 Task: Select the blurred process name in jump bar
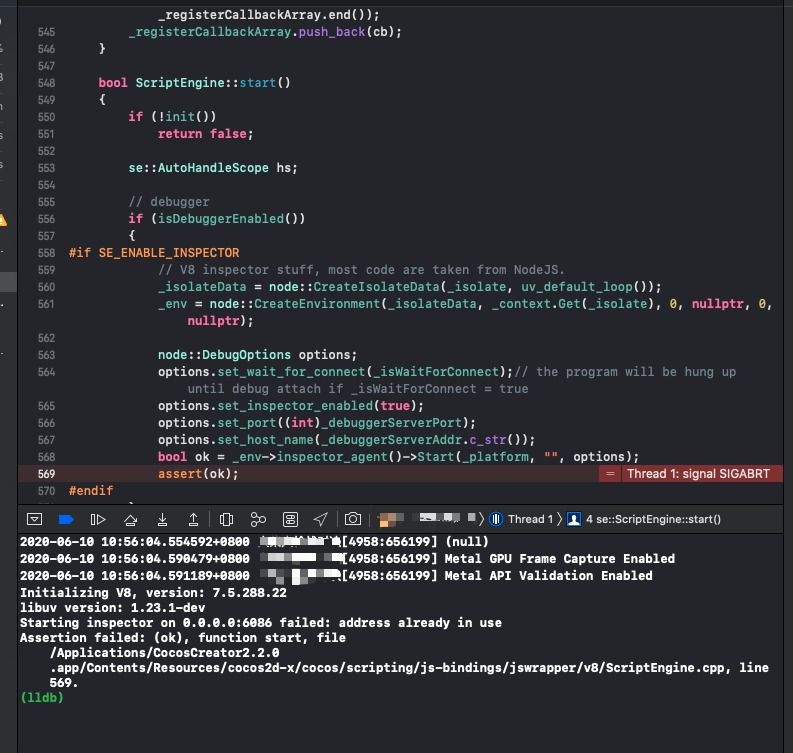click(427, 519)
